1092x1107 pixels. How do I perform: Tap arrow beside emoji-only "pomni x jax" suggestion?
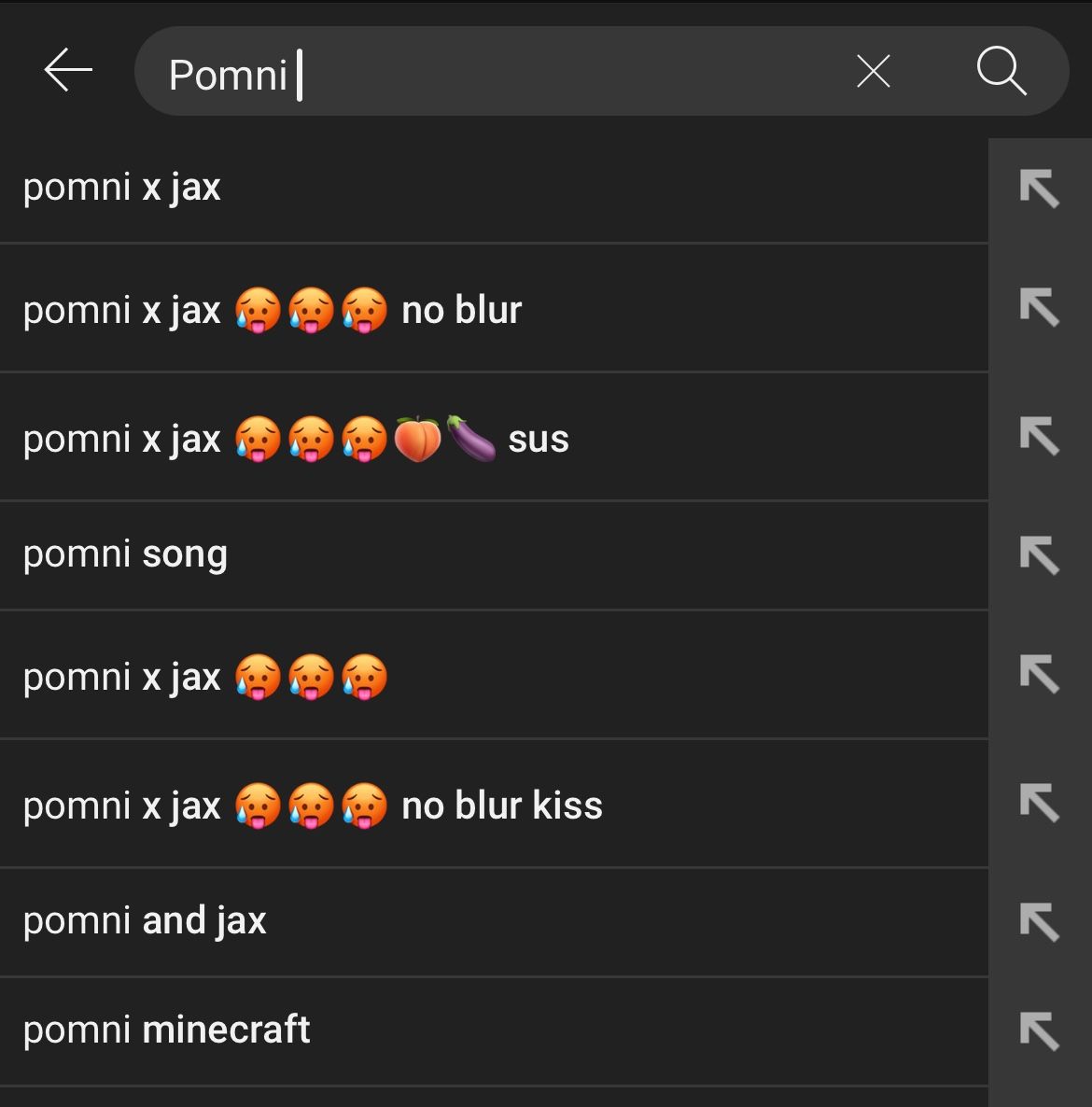click(x=1039, y=675)
